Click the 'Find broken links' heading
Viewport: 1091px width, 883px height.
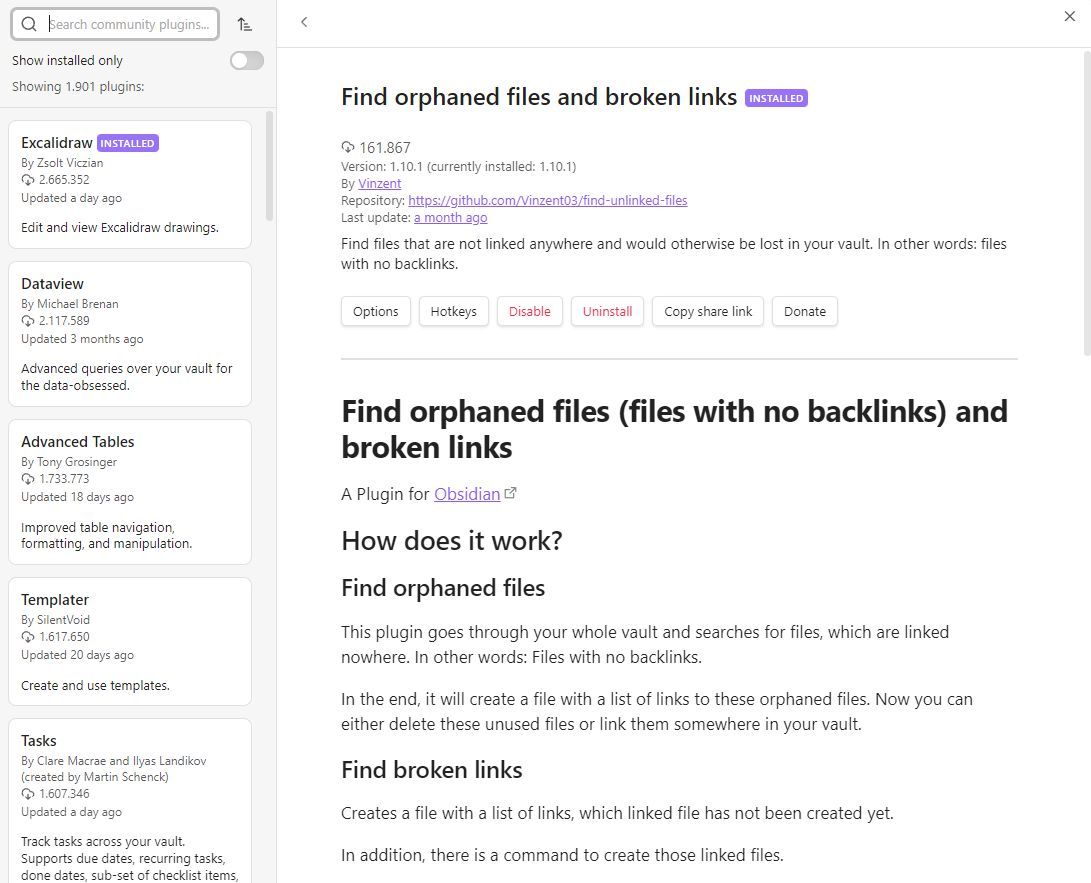pyautogui.click(x=431, y=770)
